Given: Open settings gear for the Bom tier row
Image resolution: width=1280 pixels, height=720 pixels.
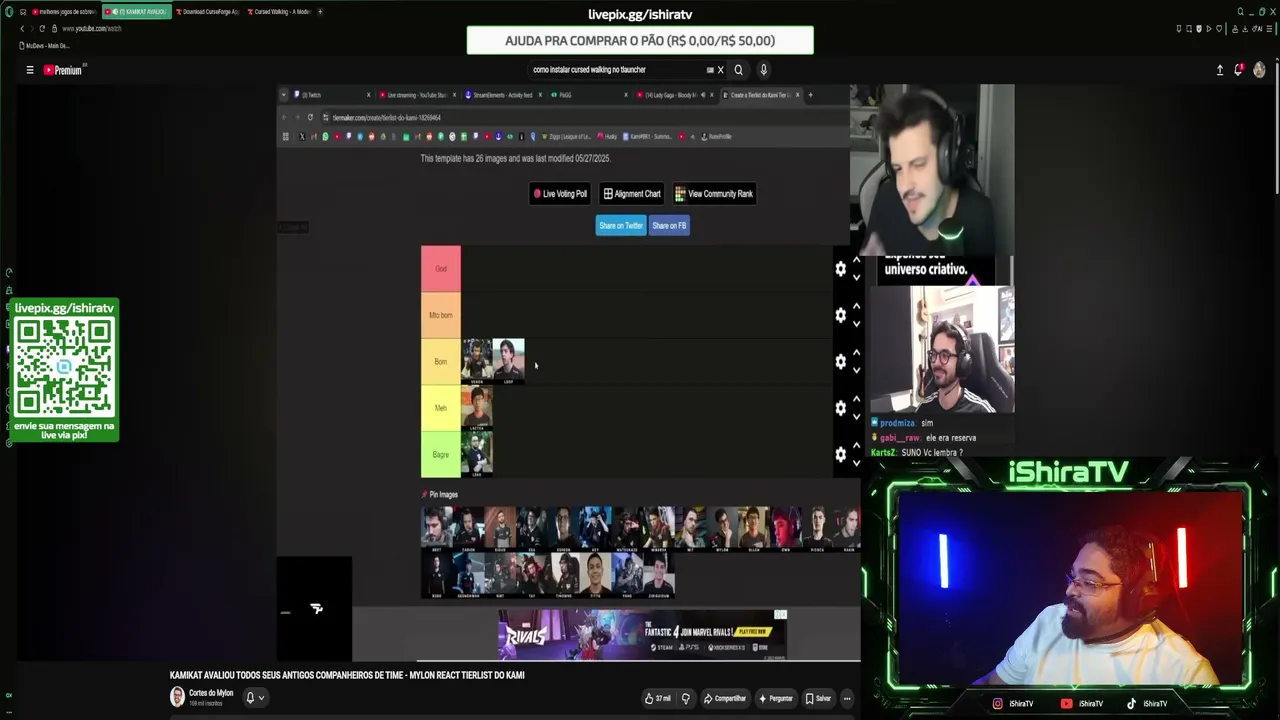Looking at the screenshot, I should coord(840,362).
